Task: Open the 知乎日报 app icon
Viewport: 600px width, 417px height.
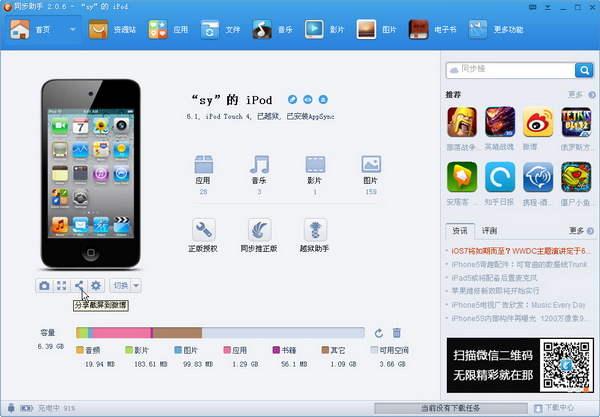Action: (500, 177)
